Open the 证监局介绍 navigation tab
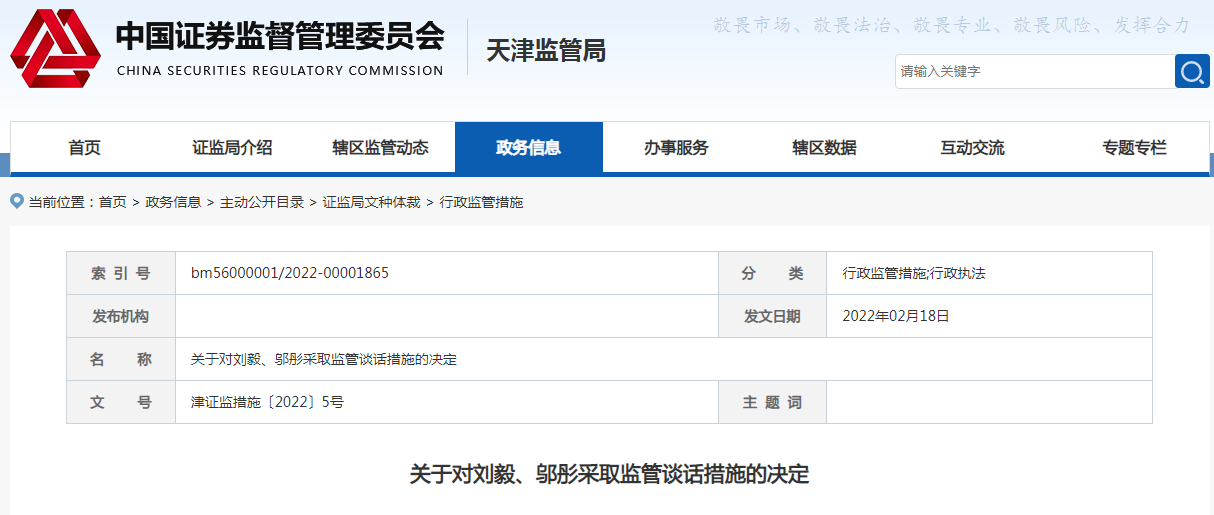Image resolution: width=1214 pixels, height=515 pixels. tap(232, 148)
